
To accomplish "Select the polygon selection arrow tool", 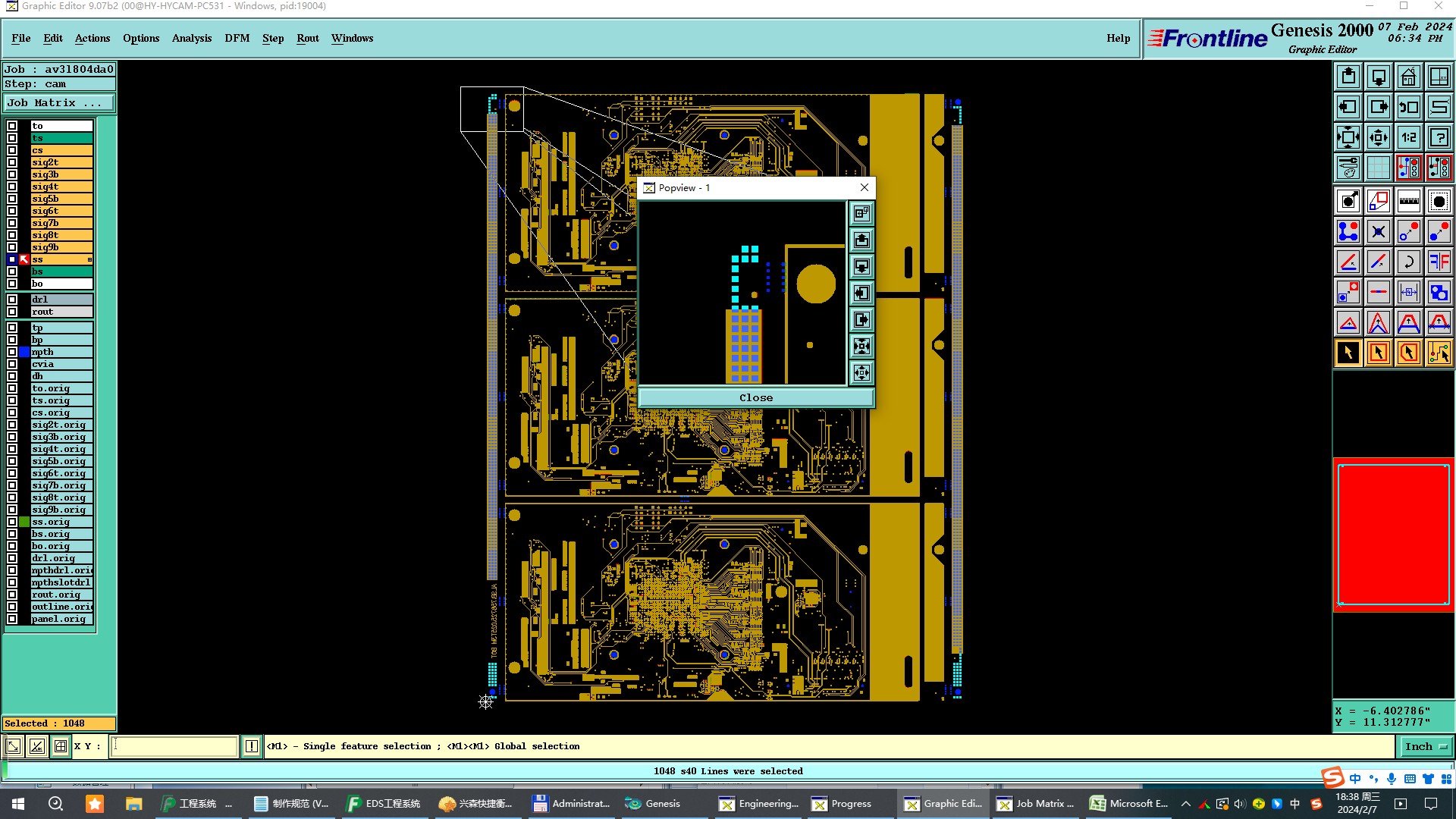I will [1408, 353].
